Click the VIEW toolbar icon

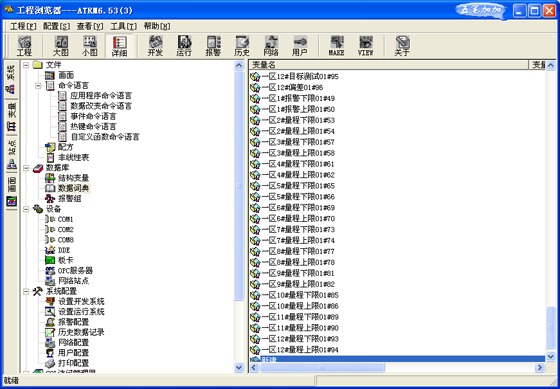coord(365,46)
